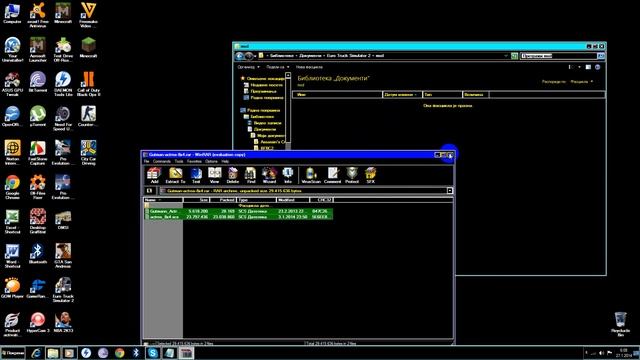640x360 pixels.
Task: Open the Favorites menu in WinRAR
Action: coord(194,161)
